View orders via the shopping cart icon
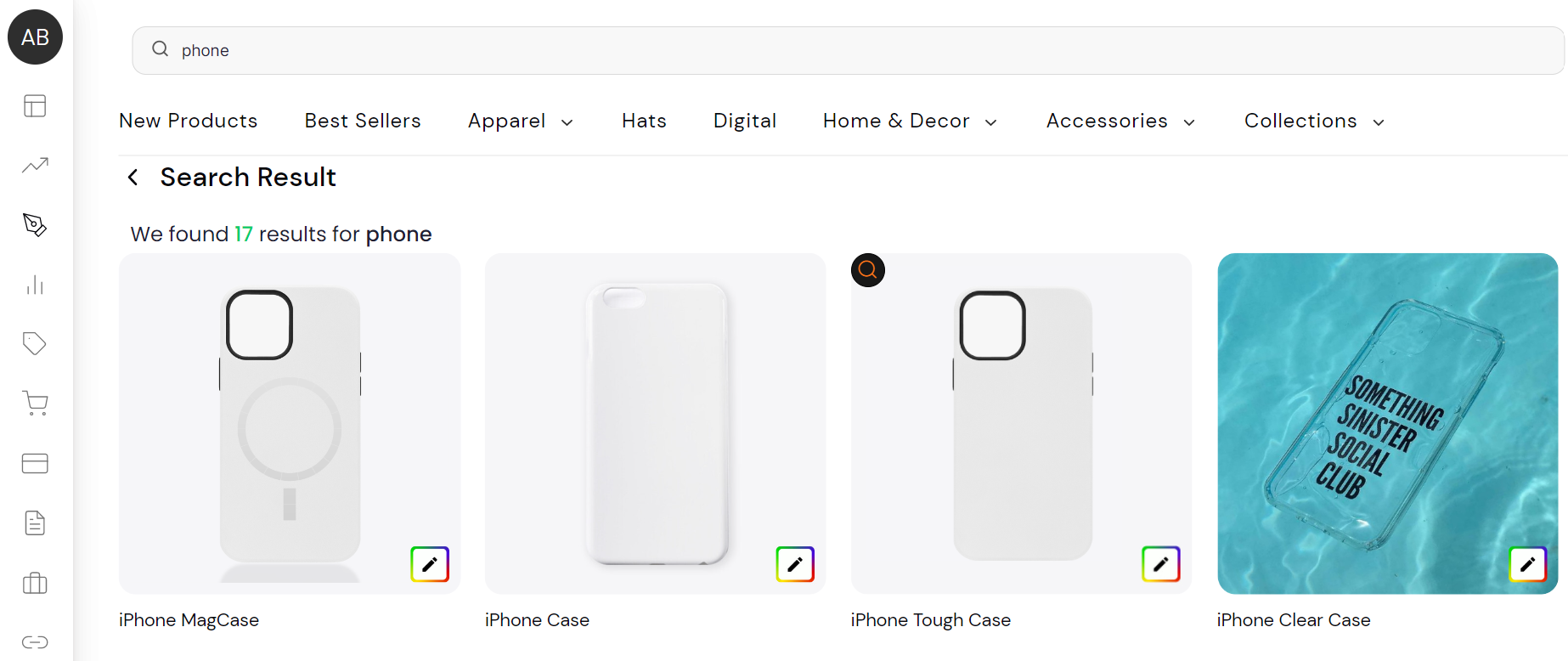The height and width of the screenshot is (661, 1568). coord(34,403)
